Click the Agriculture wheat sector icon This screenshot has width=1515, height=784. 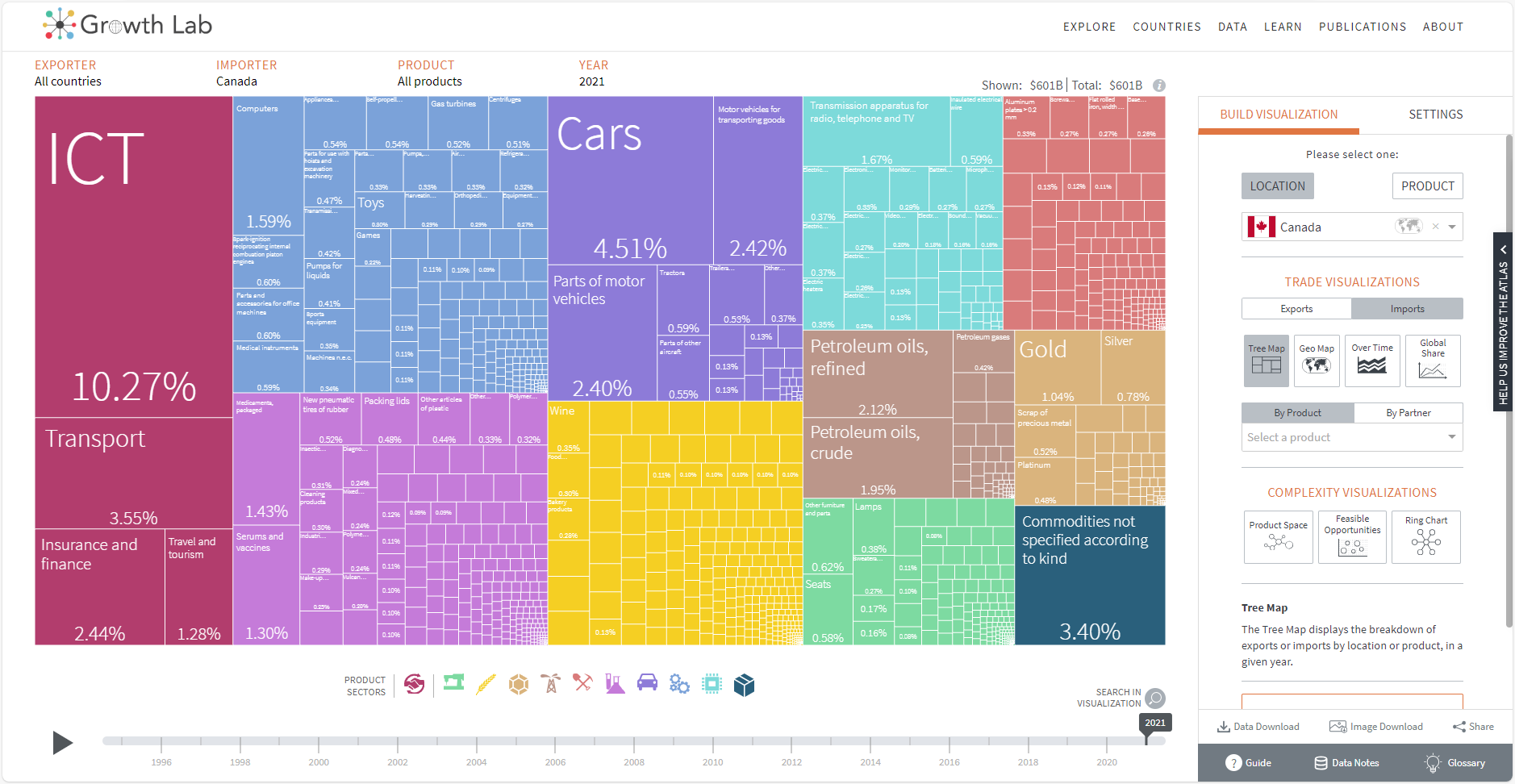point(486,684)
